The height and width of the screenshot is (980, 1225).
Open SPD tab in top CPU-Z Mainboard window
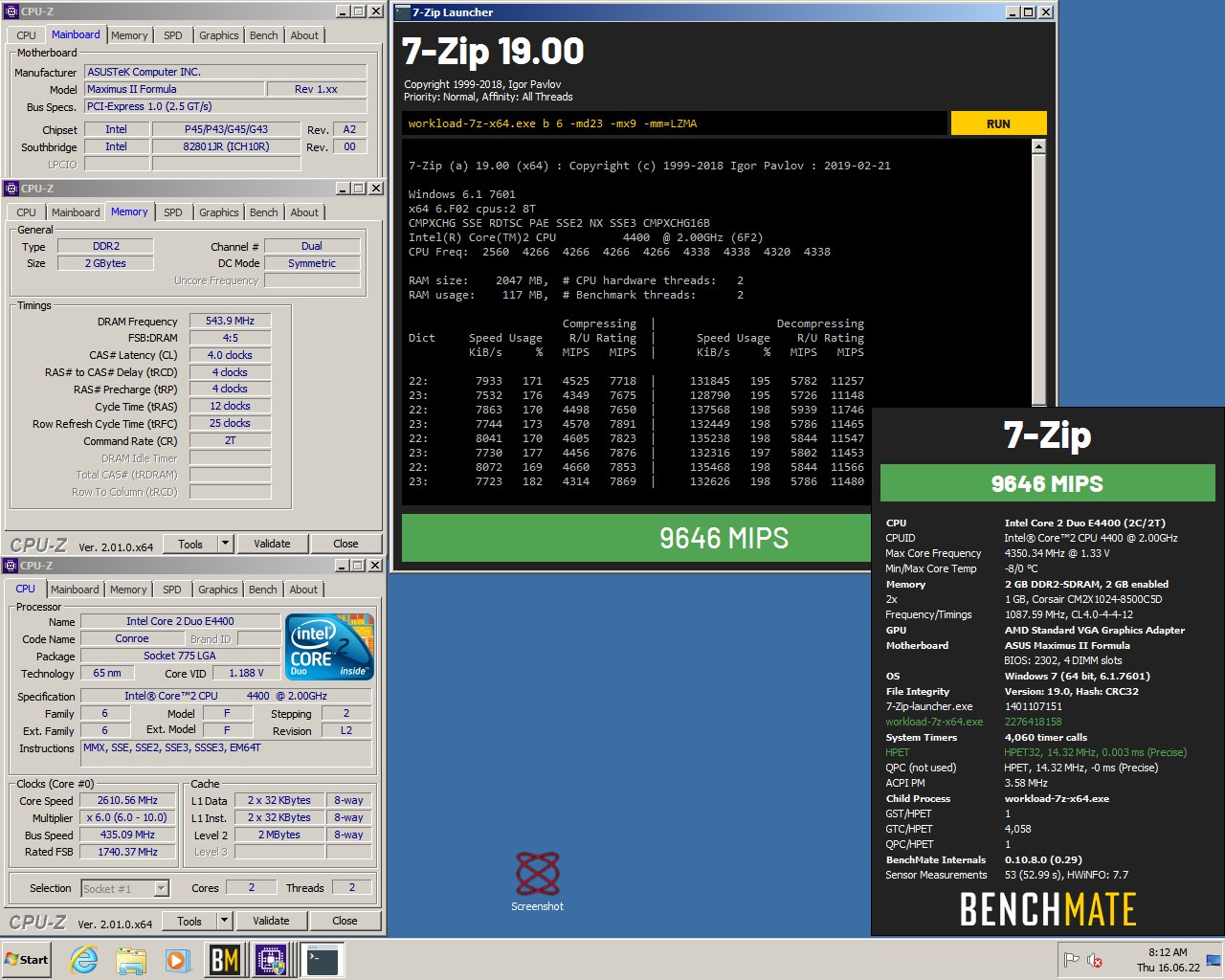172,35
